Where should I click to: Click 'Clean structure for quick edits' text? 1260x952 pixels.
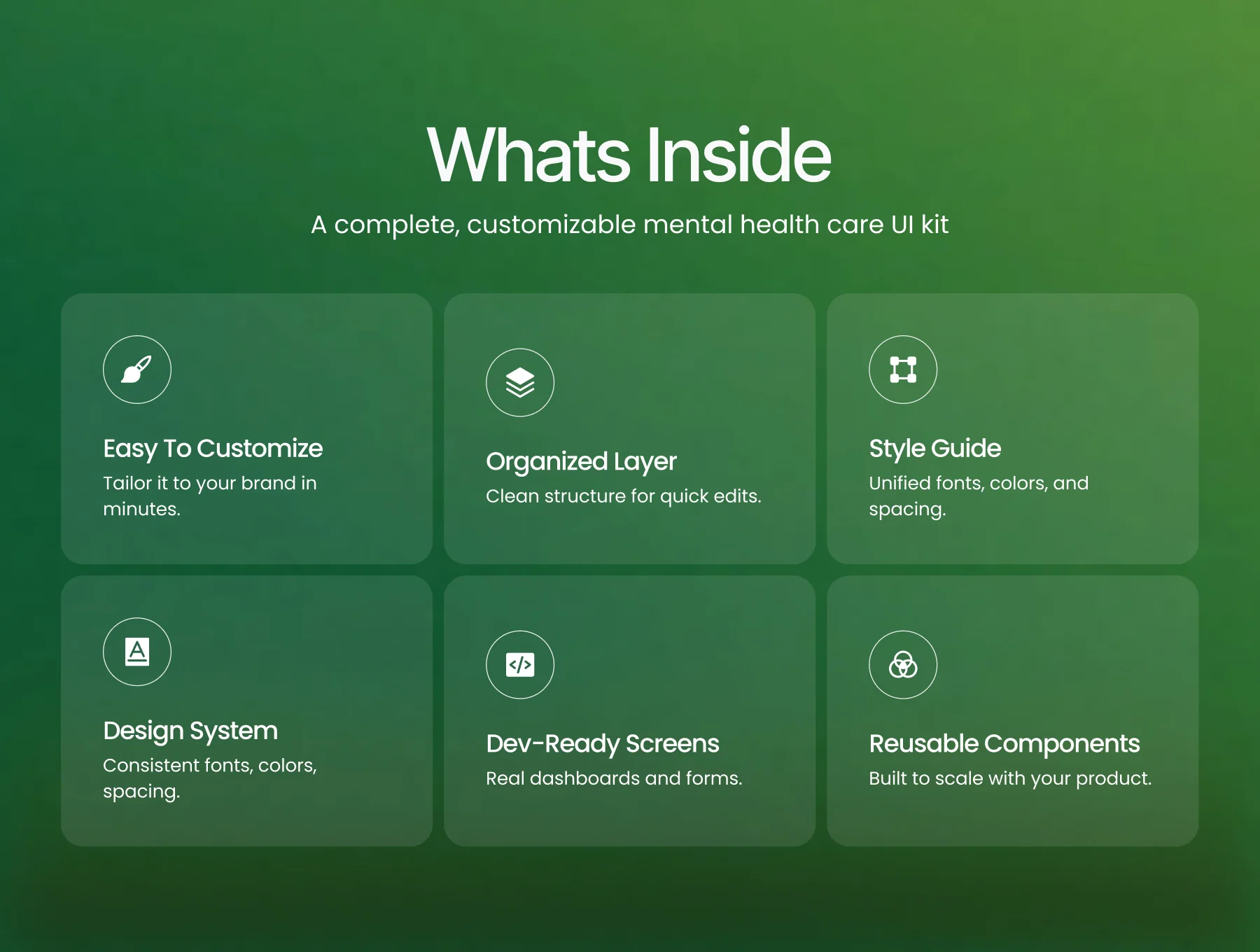(623, 496)
